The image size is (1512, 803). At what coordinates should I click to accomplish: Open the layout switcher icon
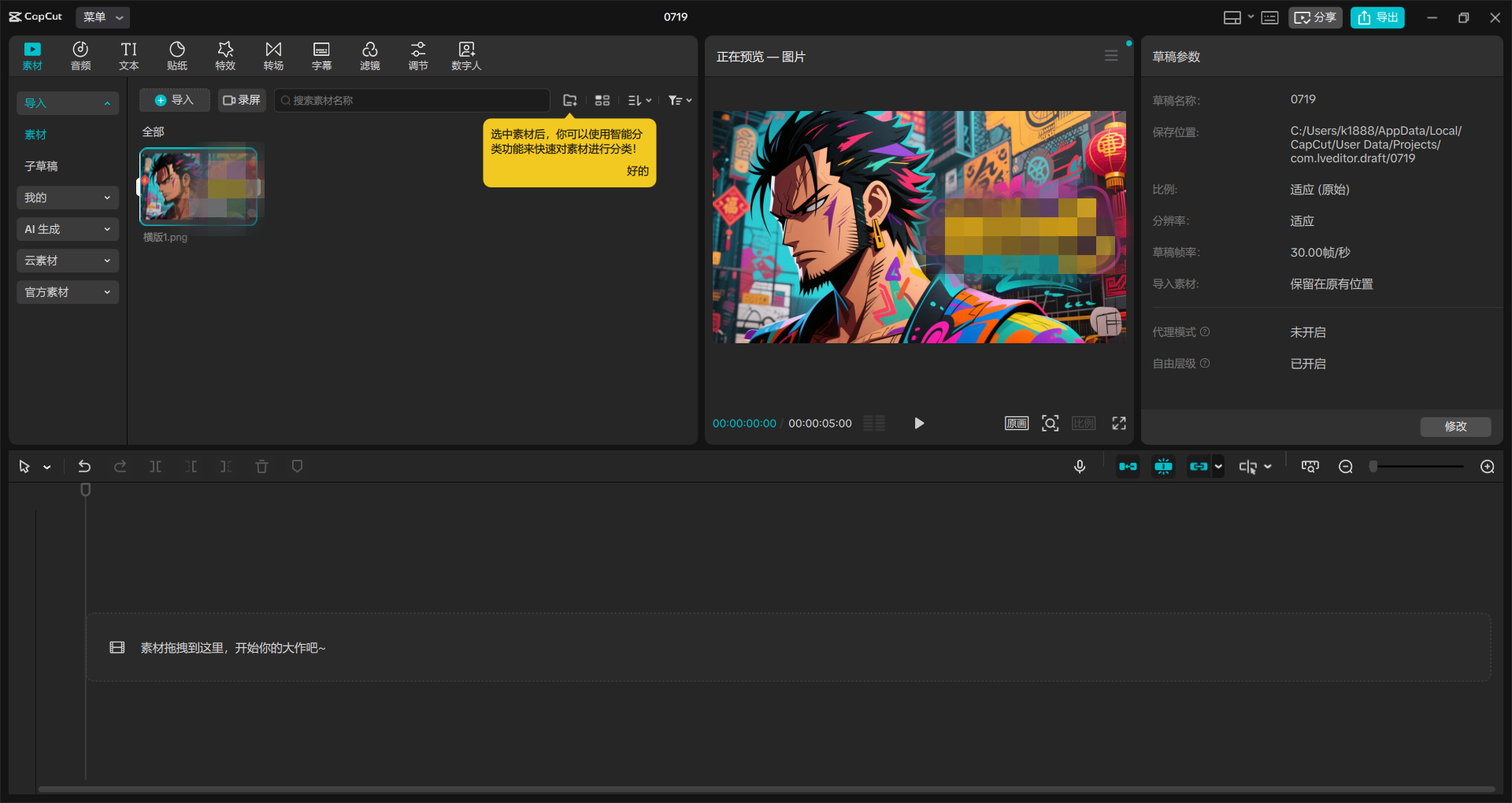click(1232, 17)
